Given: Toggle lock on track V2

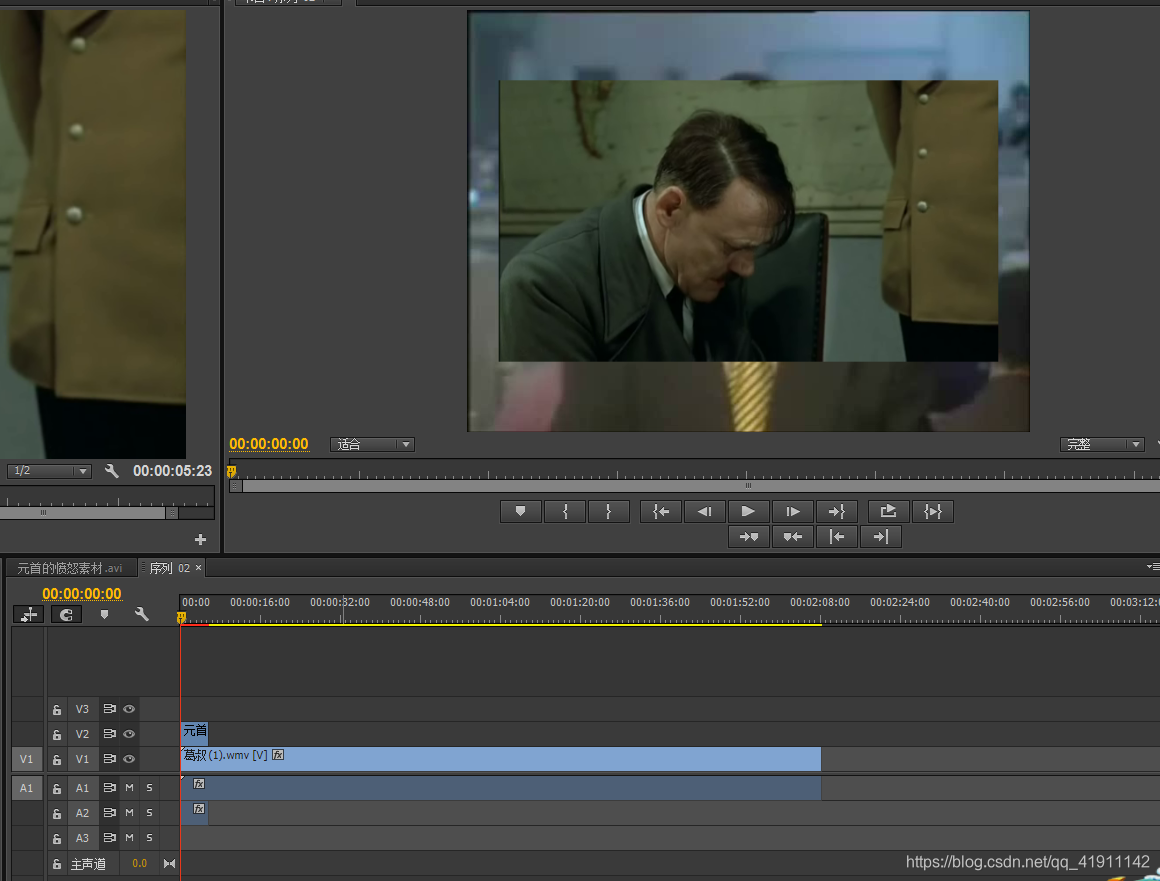Looking at the screenshot, I should point(57,735).
